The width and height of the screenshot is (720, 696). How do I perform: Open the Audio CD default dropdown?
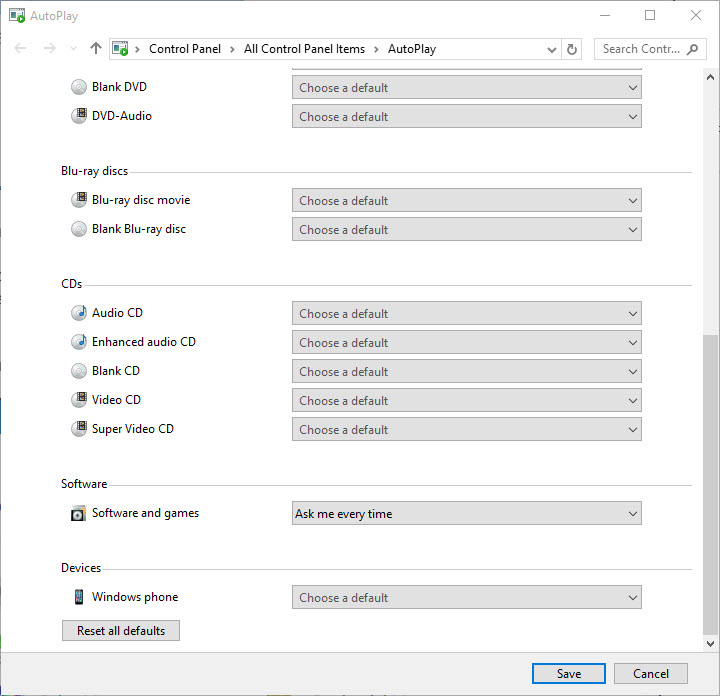tap(466, 314)
